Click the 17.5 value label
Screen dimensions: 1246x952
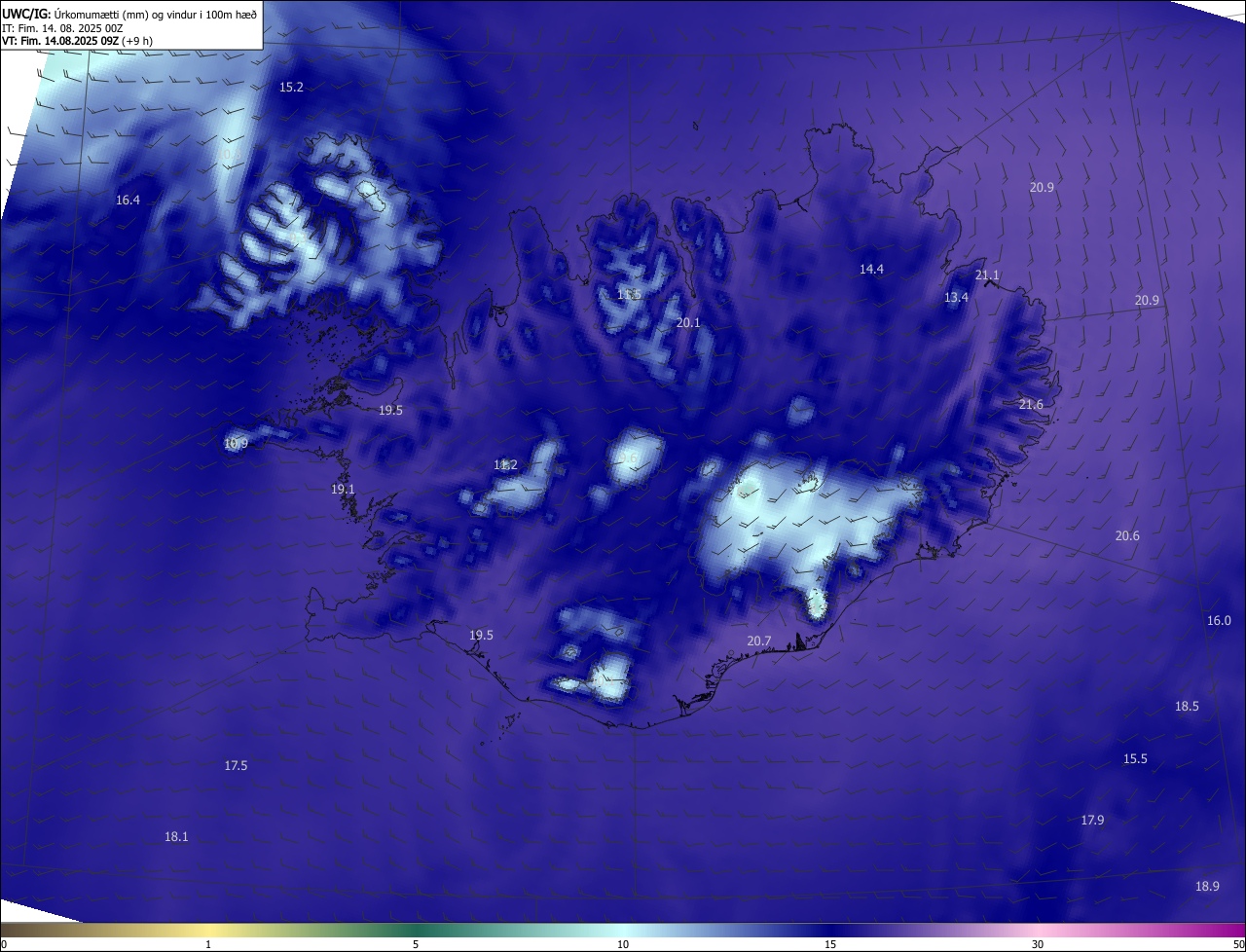coord(236,765)
